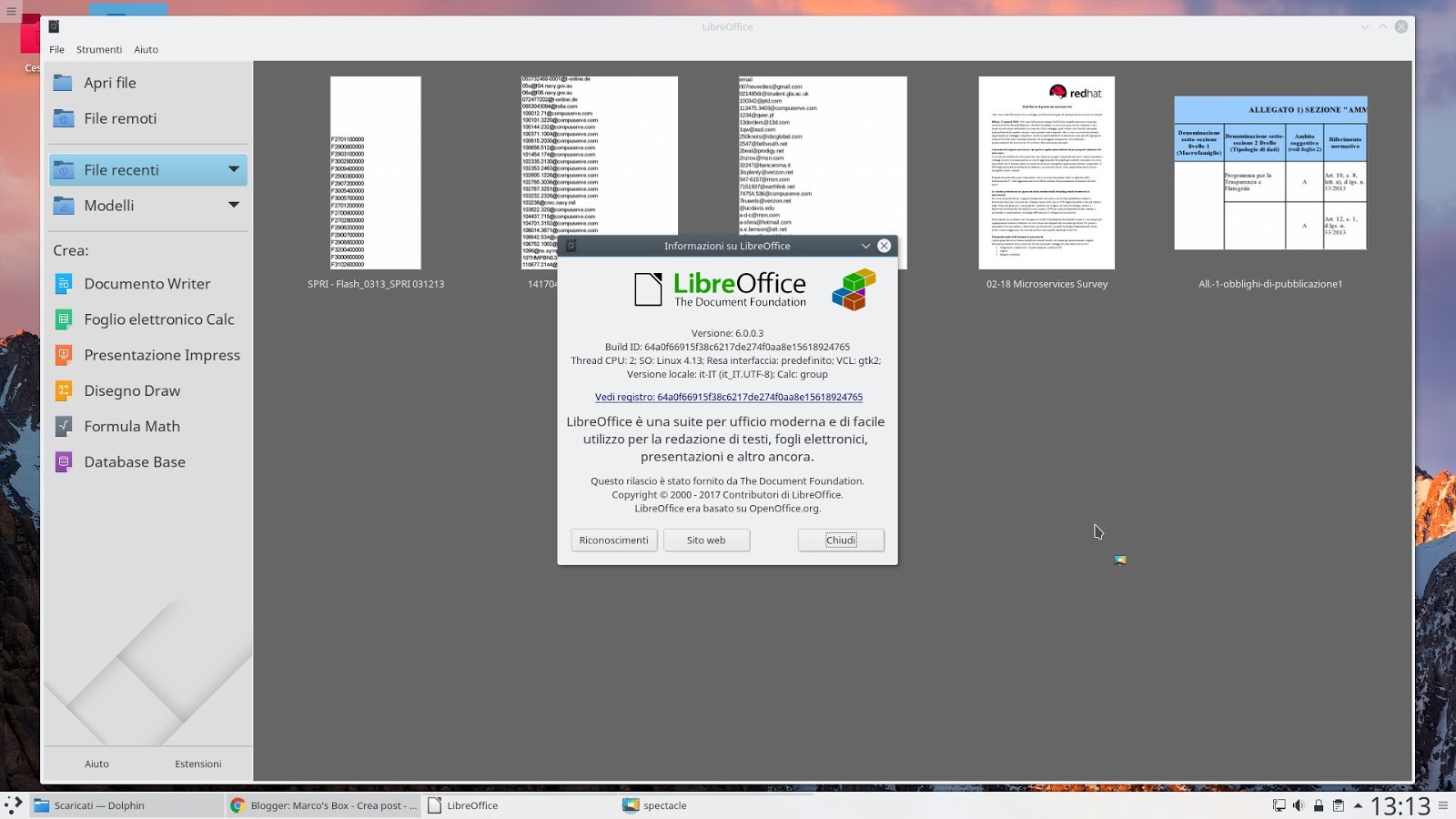Click the About dialog title bar icon
The width and height of the screenshot is (1456, 819).
pyautogui.click(x=571, y=246)
